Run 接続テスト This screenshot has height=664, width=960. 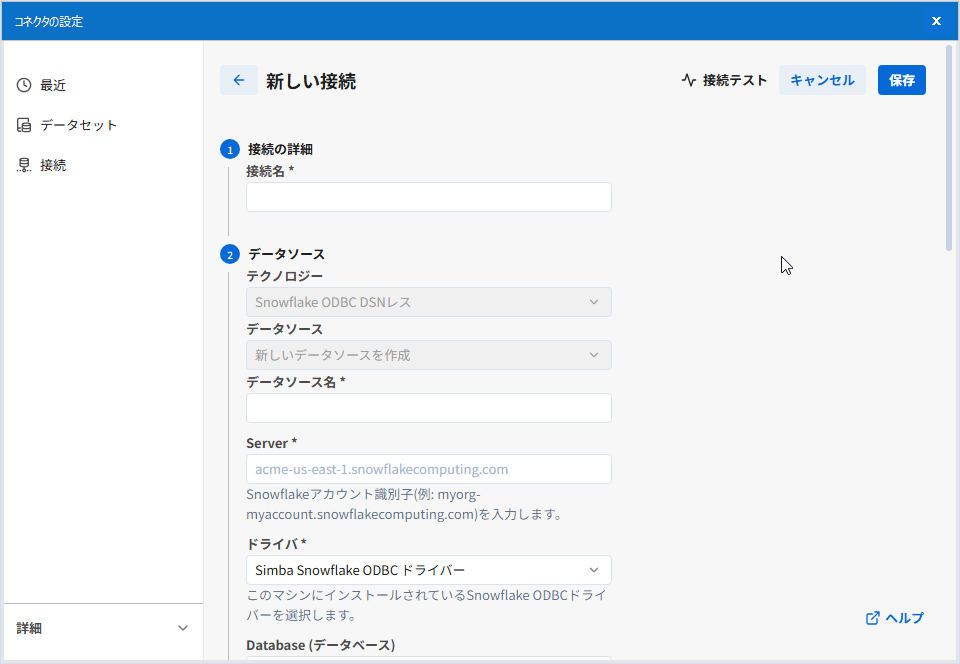(x=724, y=80)
